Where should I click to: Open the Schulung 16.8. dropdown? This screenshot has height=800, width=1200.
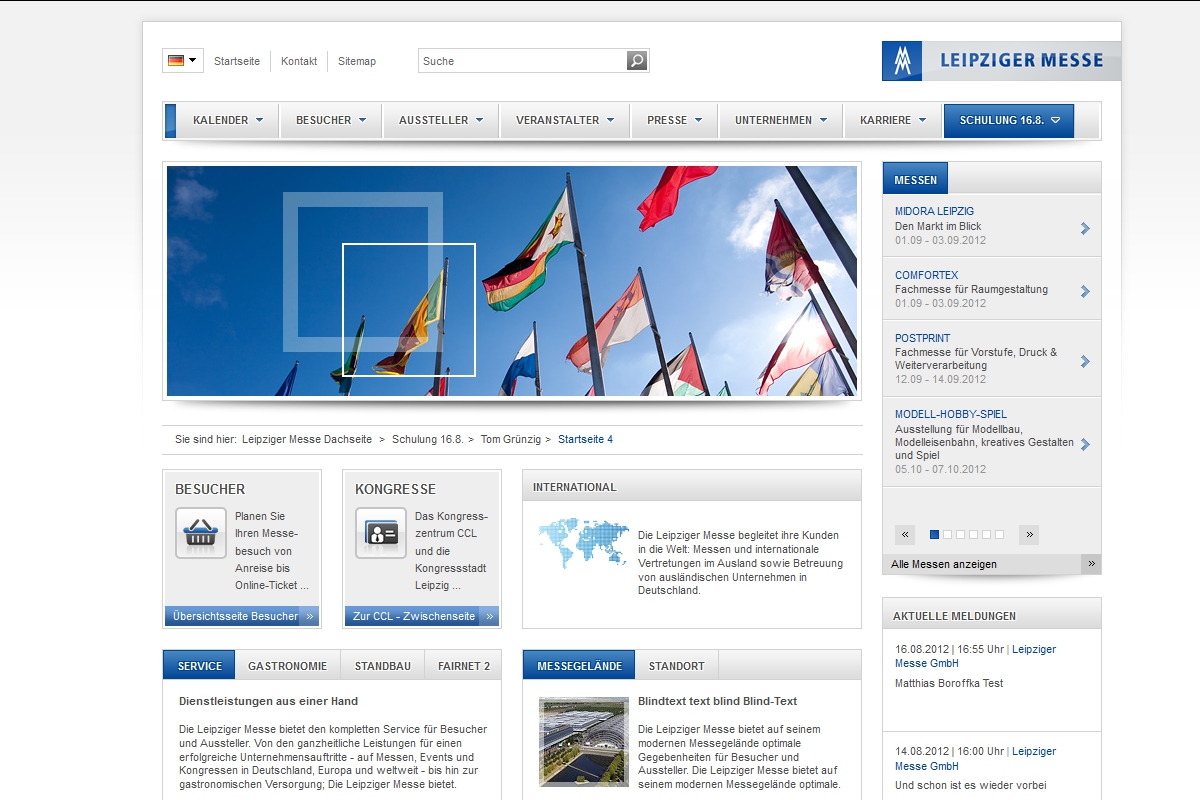pos(1009,120)
